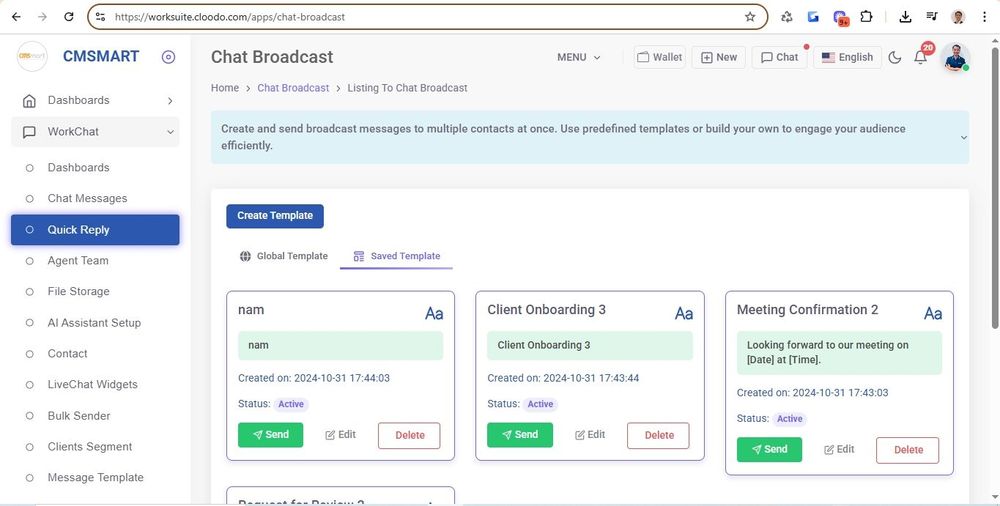Collapse the blue info banner chevron
1000x506 pixels.
(963, 138)
